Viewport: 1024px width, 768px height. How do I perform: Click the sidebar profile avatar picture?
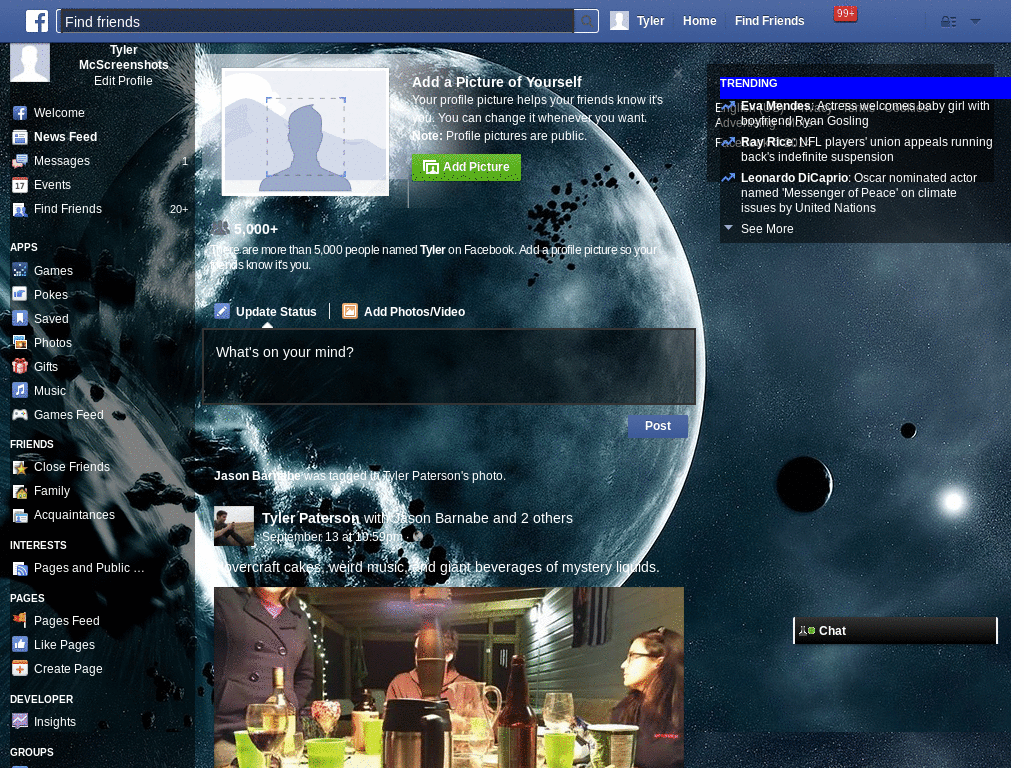click(x=29, y=62)
